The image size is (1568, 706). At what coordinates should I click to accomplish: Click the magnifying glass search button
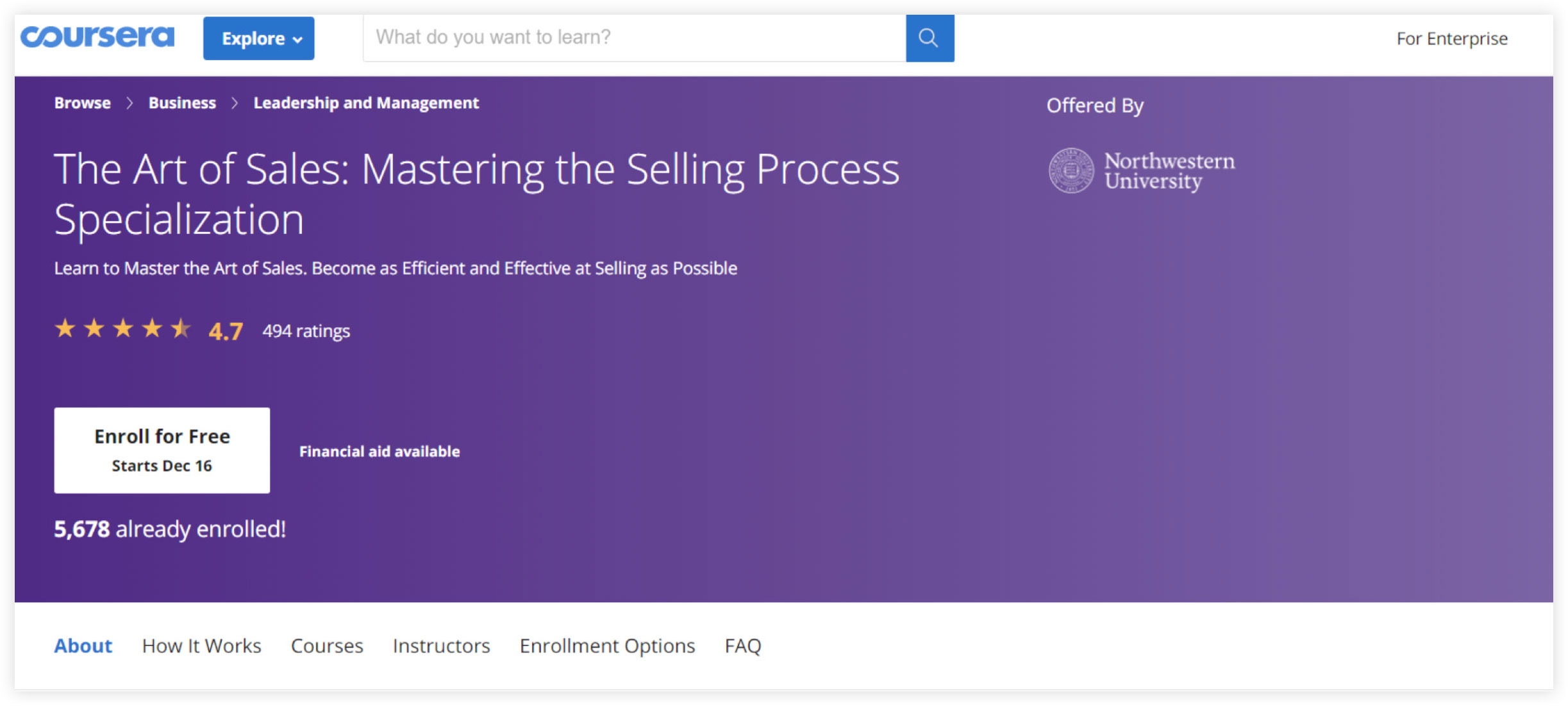(930, 38)
